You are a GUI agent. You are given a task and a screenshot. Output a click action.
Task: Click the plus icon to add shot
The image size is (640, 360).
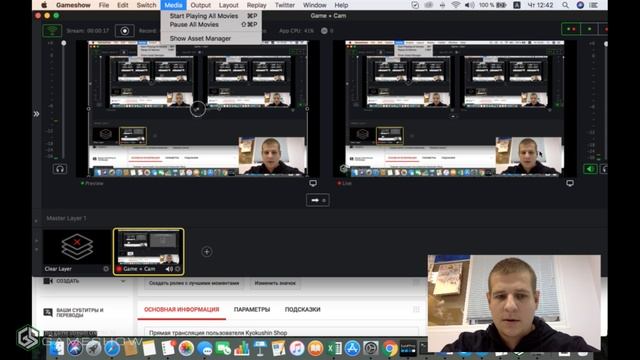pos(207,252)
